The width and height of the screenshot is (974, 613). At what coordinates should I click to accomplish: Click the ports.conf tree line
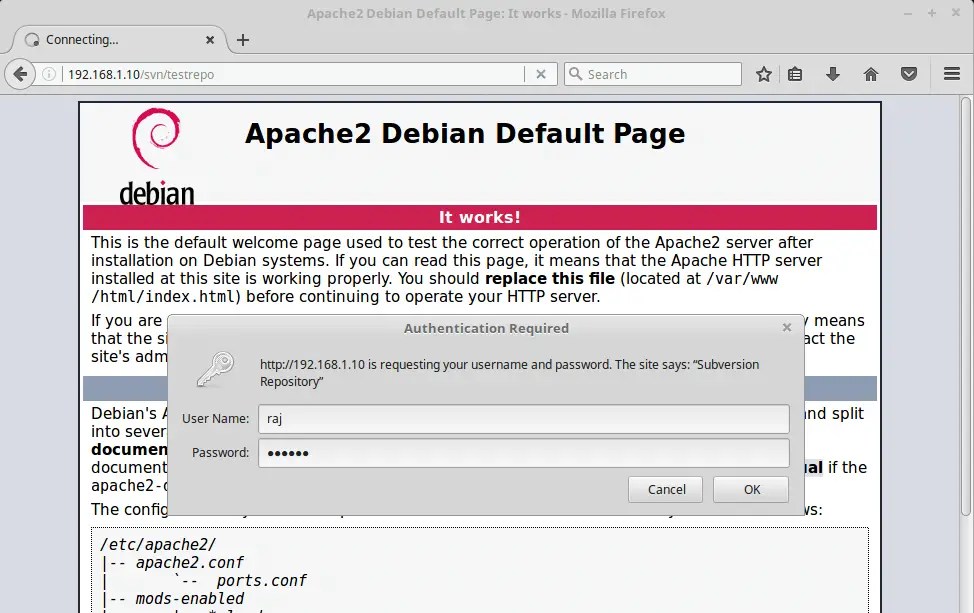pyautogui.click(x=262, y=581)
